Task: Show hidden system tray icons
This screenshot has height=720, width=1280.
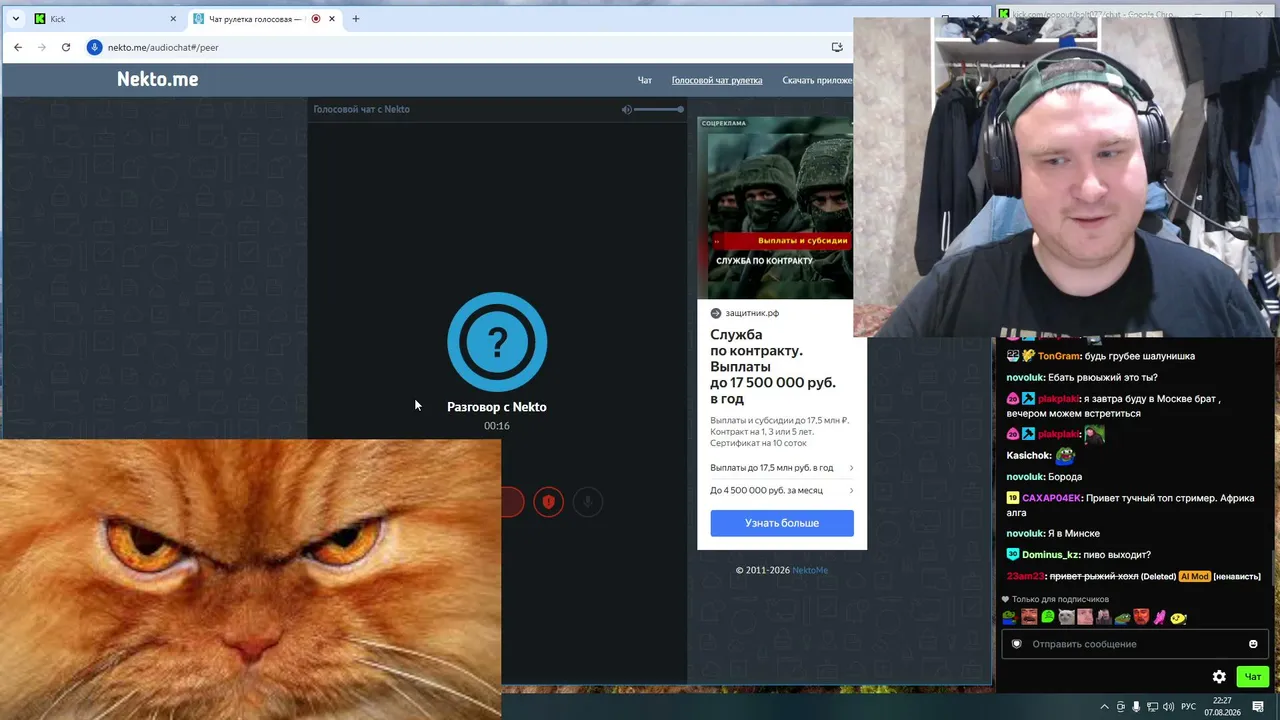Action: coord(1104,707)
